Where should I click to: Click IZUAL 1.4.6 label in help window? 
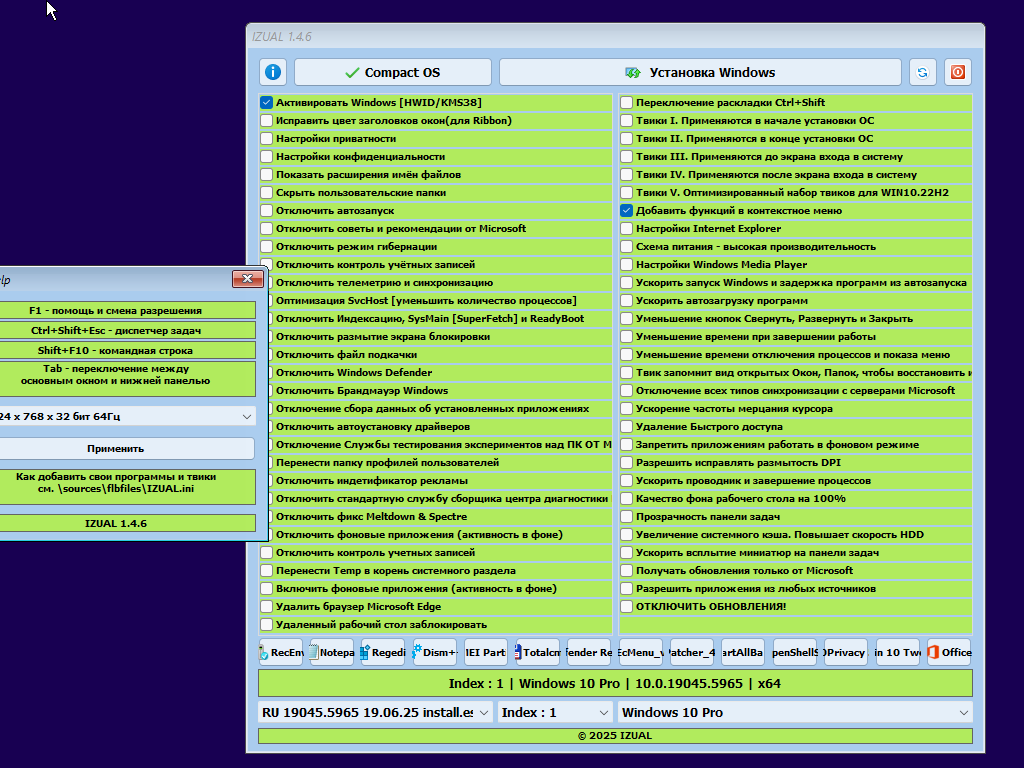[x=116, y=524]
